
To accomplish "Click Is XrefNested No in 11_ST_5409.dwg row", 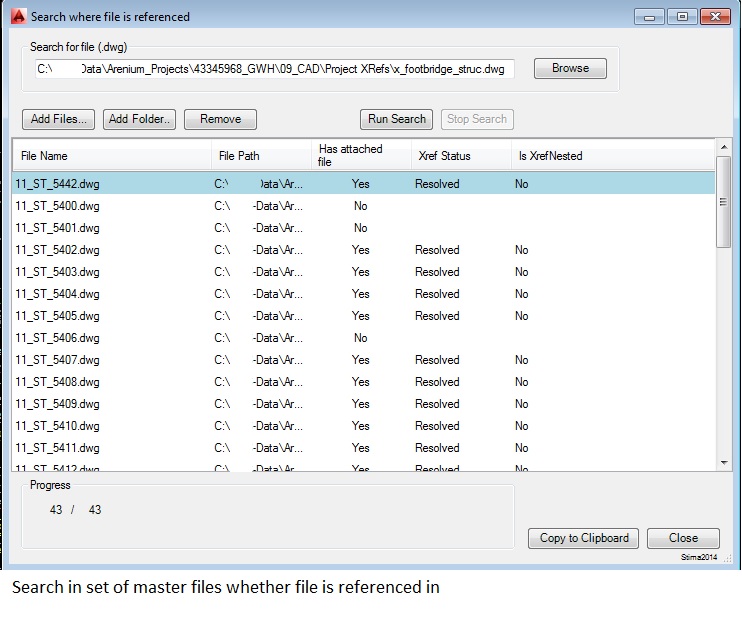I will pyautogui.click(x=521, y=404).
